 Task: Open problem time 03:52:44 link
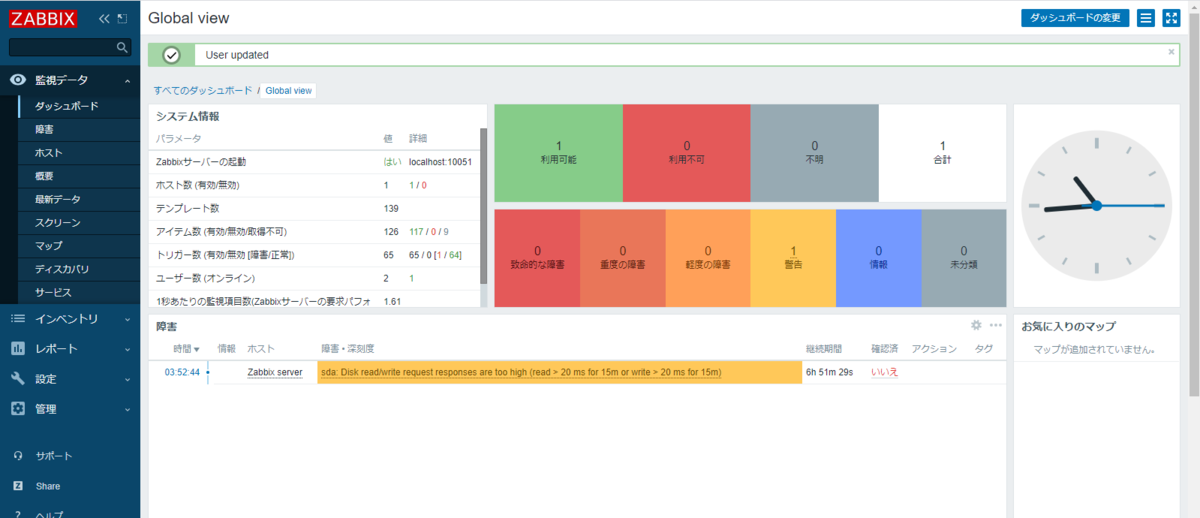[x=182, y=372]
